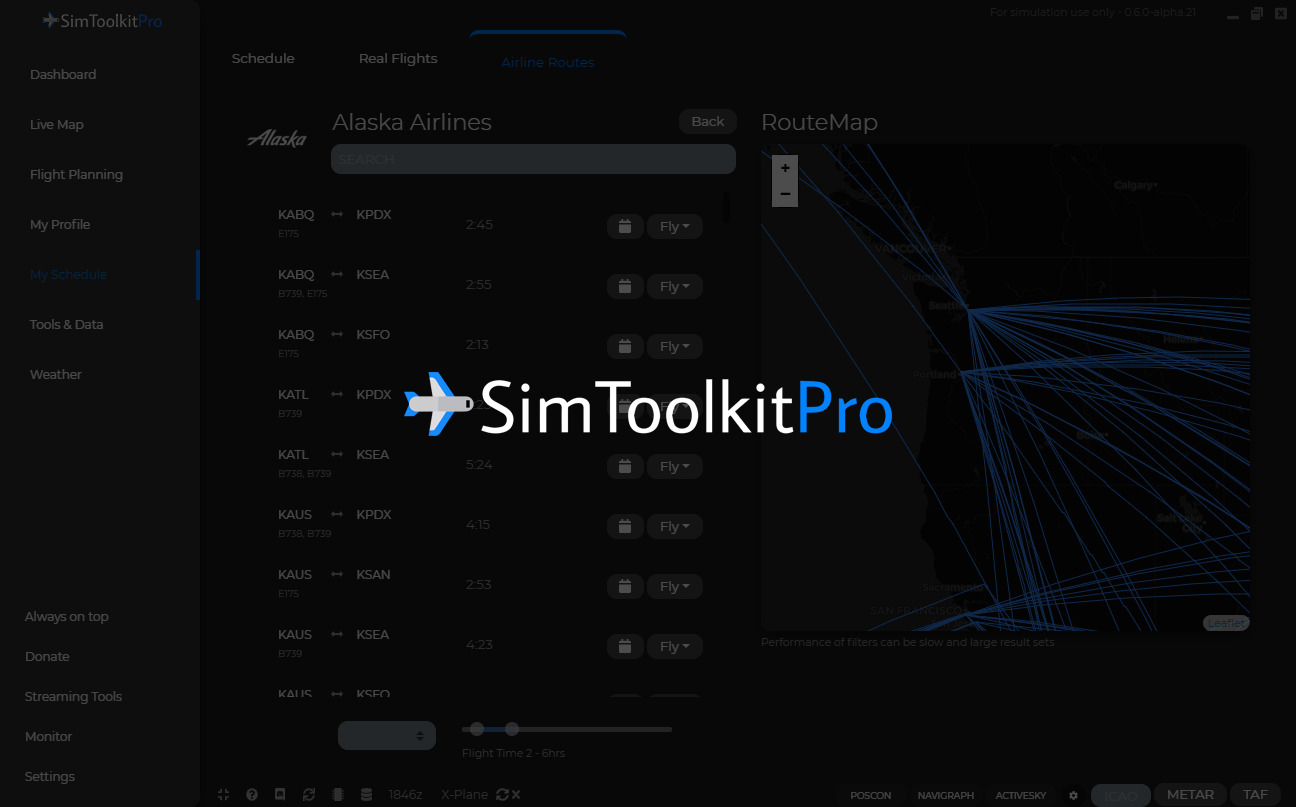Image resolution: width=1296 pixels, height=807 pixels.
Task: Switch to the Schedule tab
Action: [263, 58]
